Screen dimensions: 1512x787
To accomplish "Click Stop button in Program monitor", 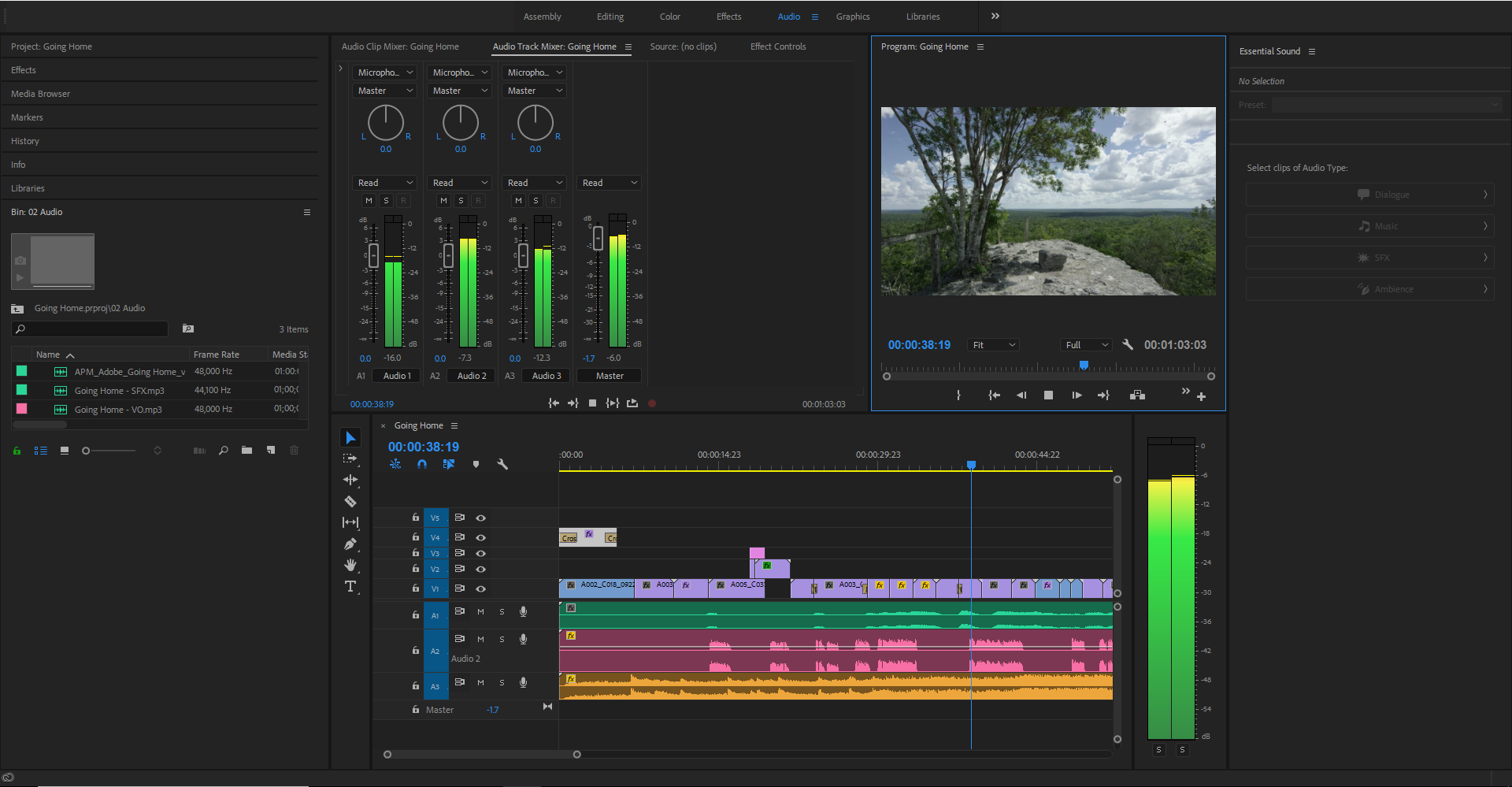I will coord(1048,395).
